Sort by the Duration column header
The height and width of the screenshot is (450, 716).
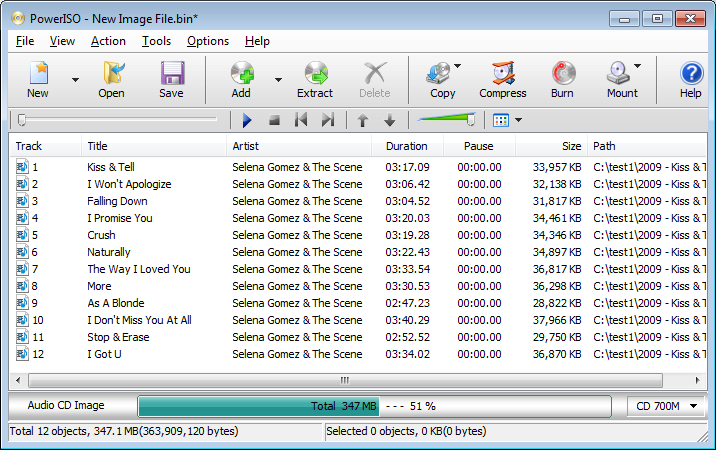(x=407, y=146)
